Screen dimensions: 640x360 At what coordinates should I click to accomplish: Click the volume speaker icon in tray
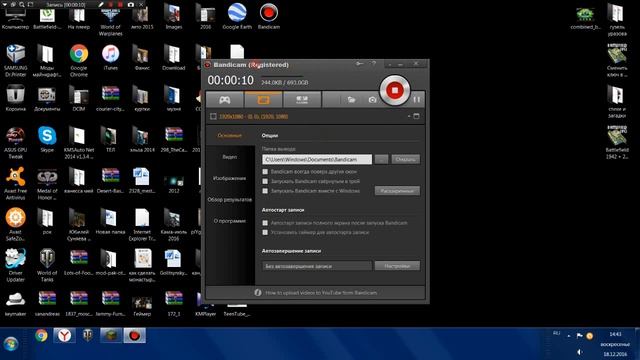click(580, 352)
